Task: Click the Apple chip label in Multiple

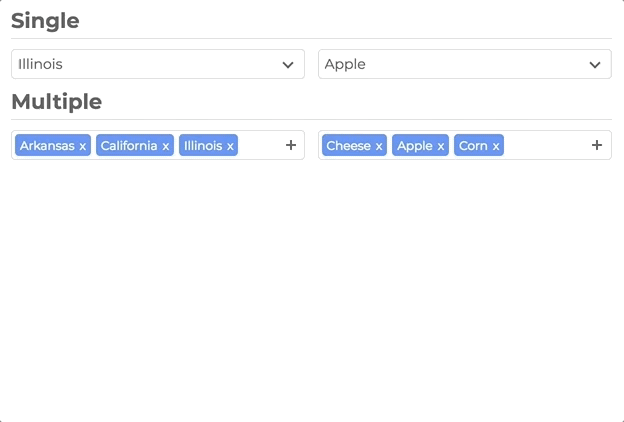Action: coord(415,146)
